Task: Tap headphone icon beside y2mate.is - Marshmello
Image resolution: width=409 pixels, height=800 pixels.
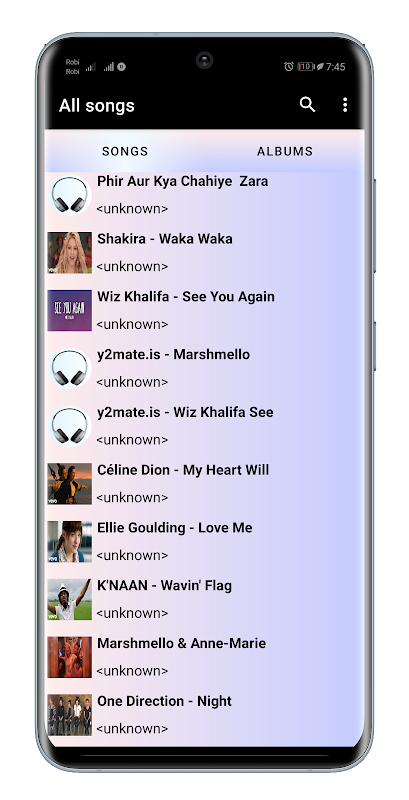Action: (70, 368)
